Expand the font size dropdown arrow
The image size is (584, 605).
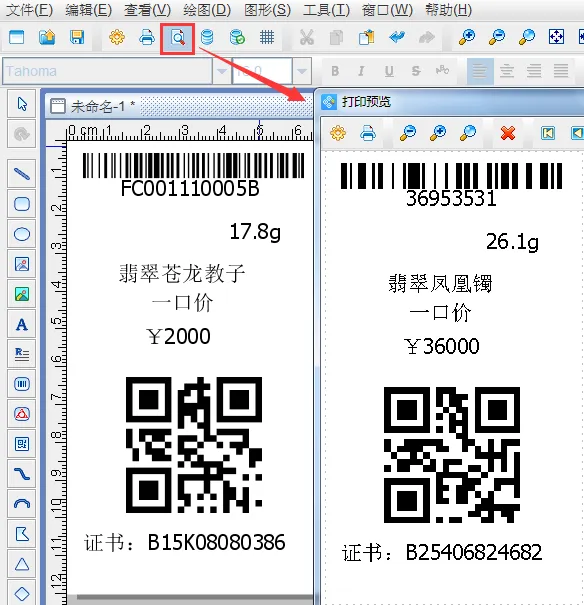coord(302,71)
